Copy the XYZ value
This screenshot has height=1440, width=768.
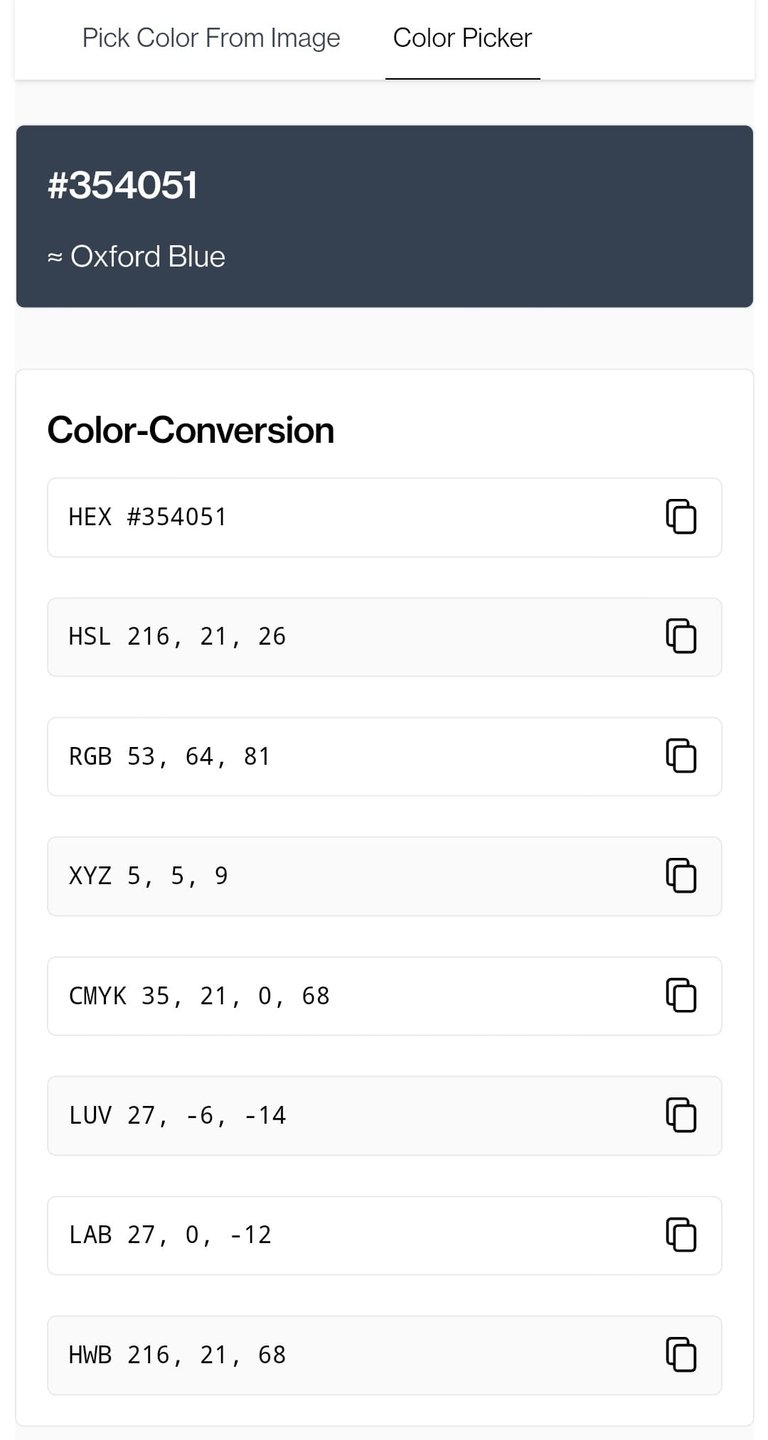coord(681,876)
